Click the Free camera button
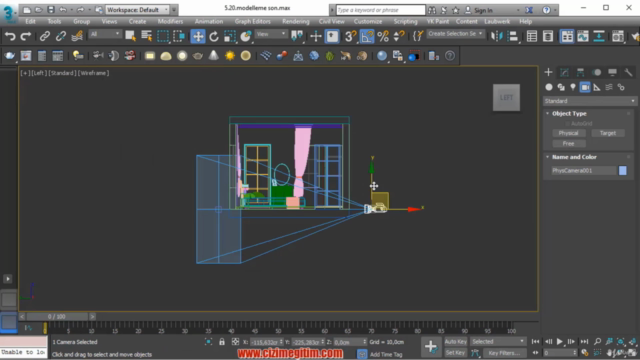The width and height of the screenshot is (640, 360). [569, 144]
